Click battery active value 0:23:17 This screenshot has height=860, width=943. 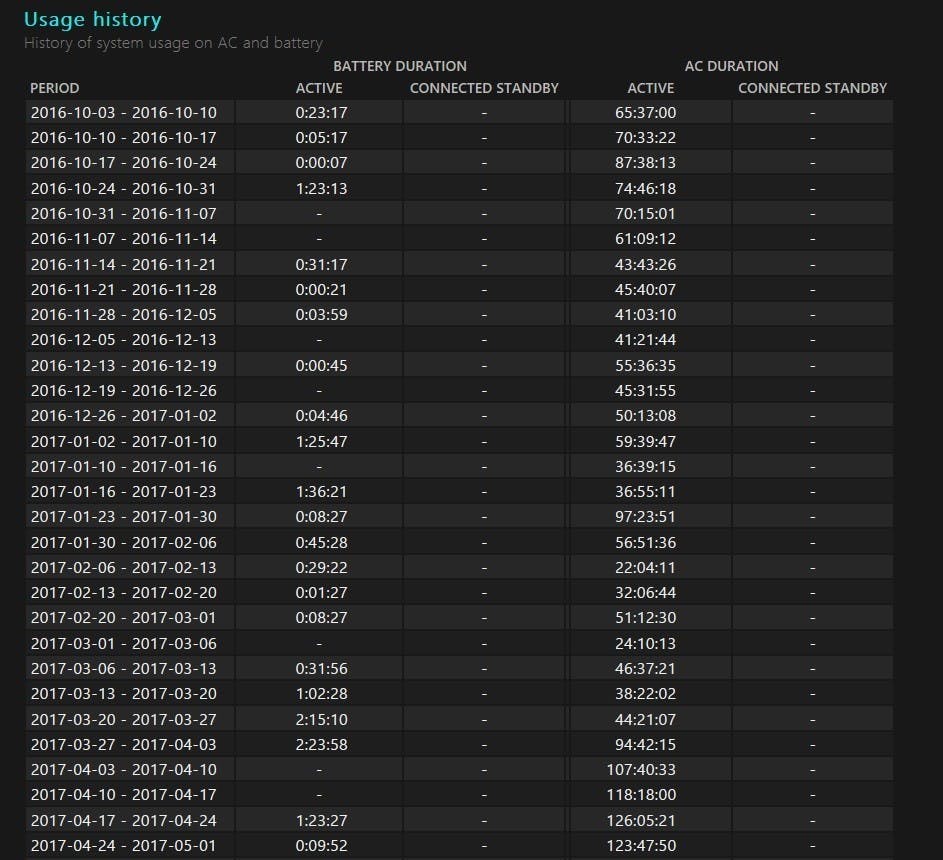click(x=319, y=113)
